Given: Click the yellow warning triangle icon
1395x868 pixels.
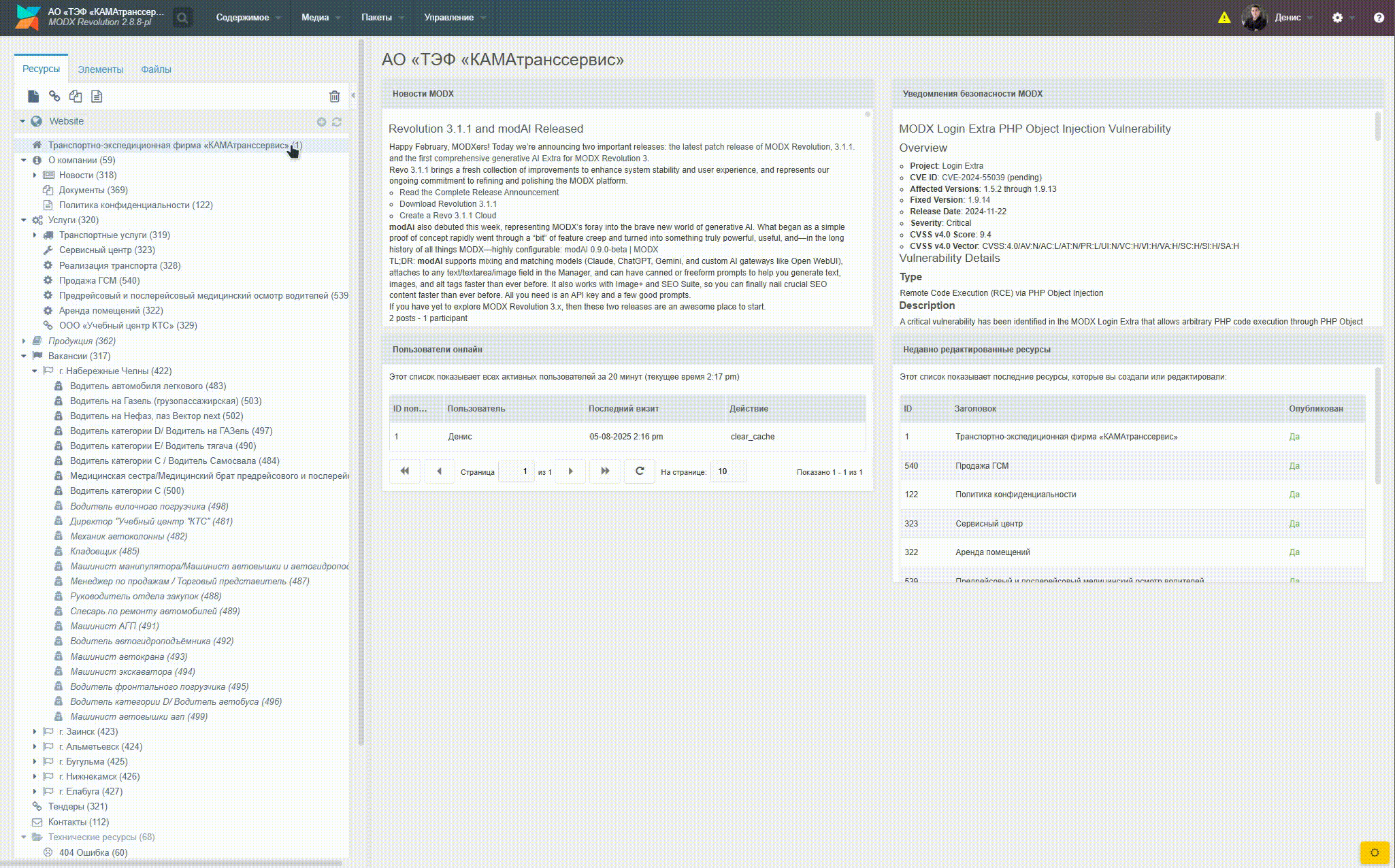Looking at the screenshot, I should click(1224, 18).
